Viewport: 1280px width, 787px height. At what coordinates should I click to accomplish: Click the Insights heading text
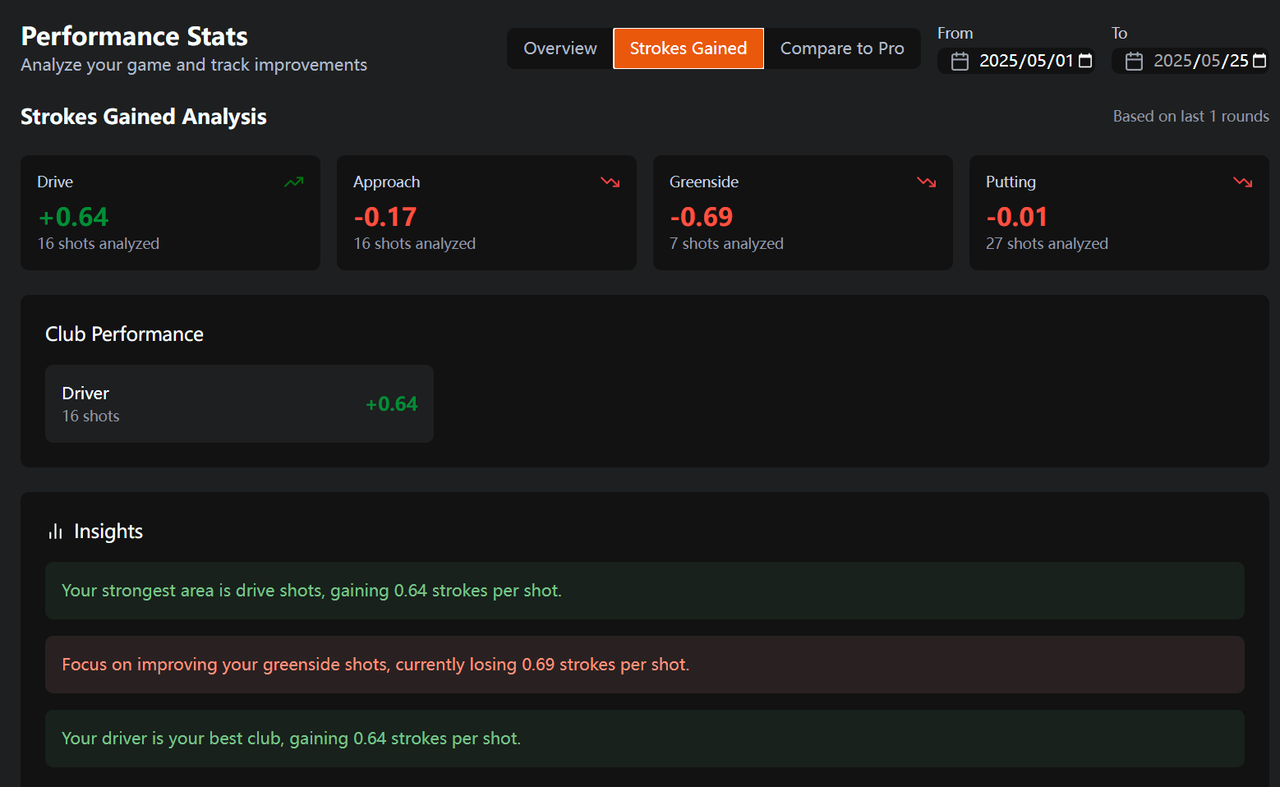(108, 531)
